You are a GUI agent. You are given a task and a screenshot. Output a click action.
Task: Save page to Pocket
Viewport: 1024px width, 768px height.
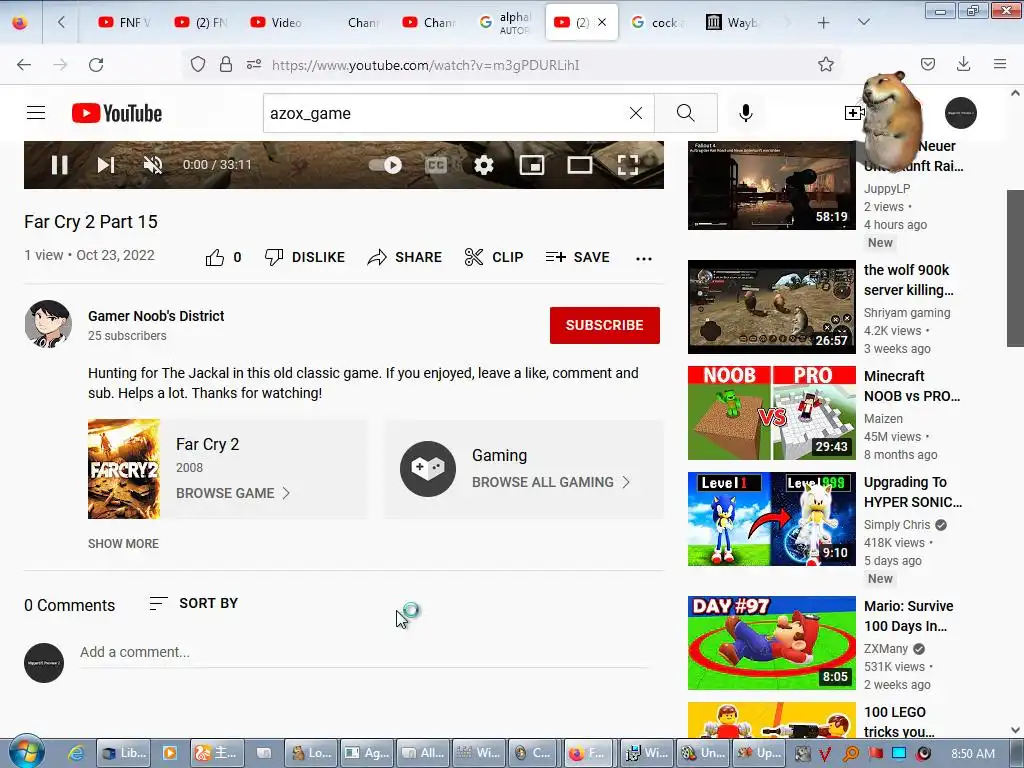927,64
